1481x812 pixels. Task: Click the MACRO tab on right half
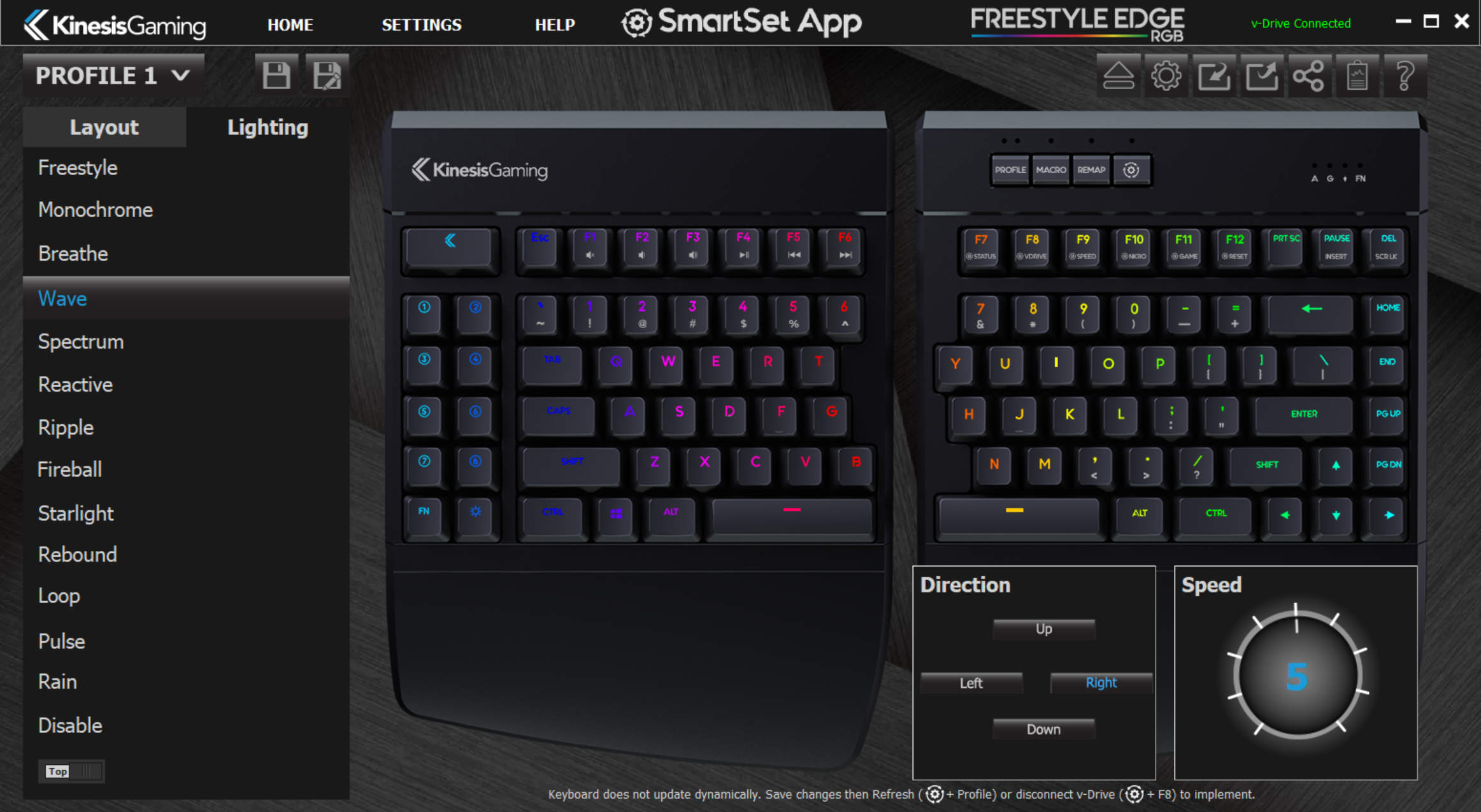1051,169
